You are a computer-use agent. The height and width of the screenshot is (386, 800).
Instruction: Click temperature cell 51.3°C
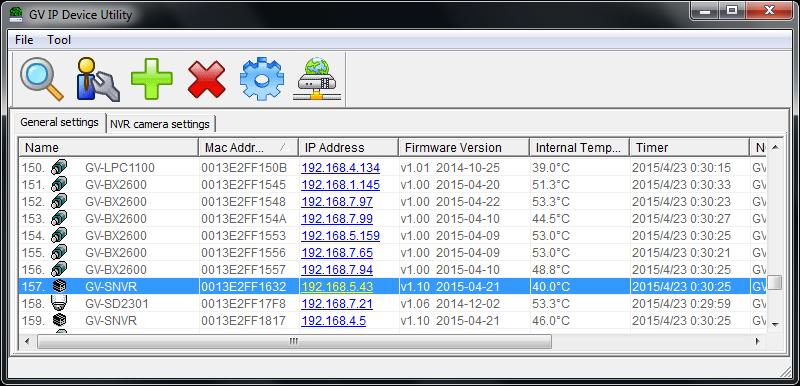[x=551, y=185]
